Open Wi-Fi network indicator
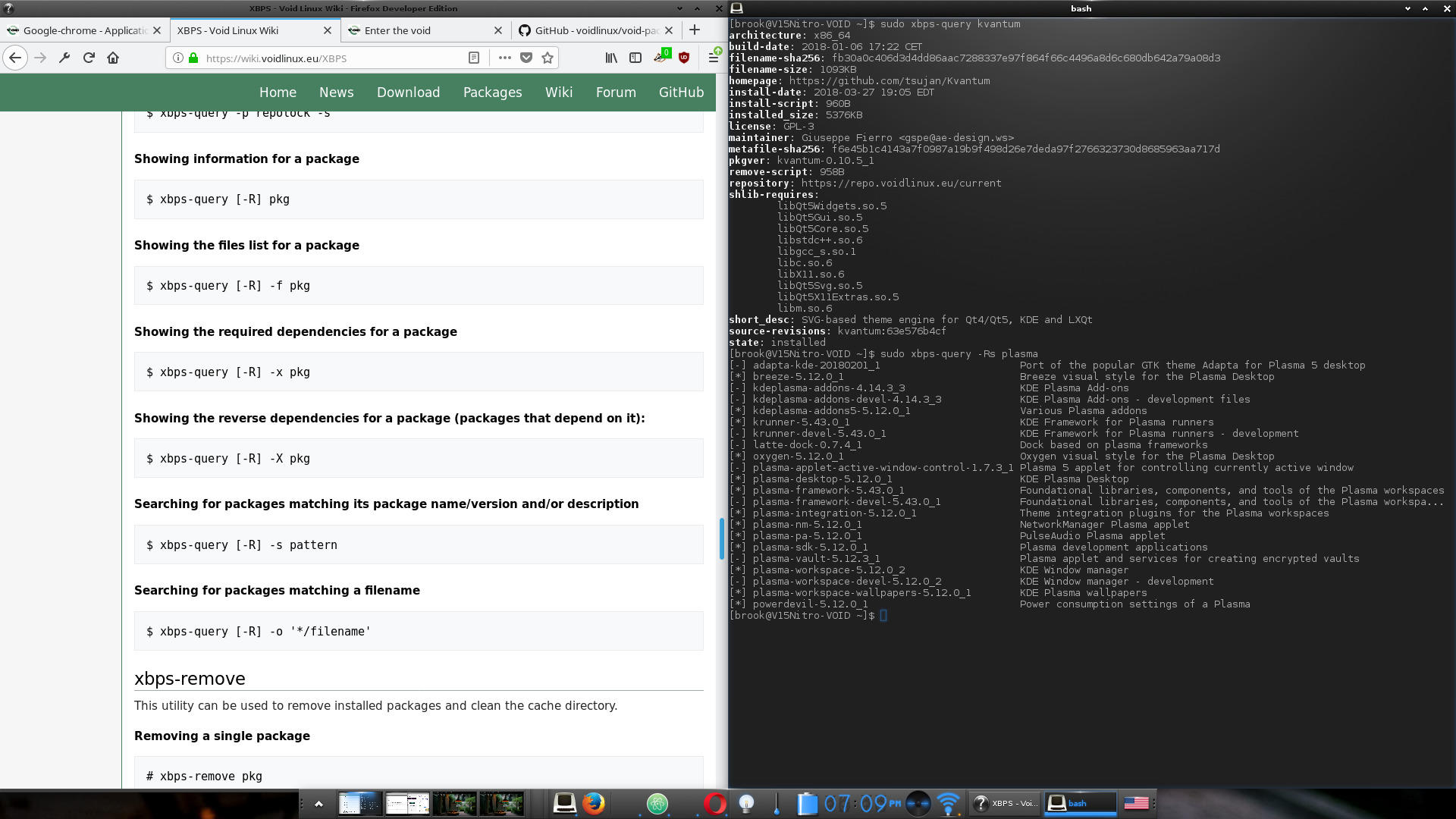 click(x=948, y=803)
